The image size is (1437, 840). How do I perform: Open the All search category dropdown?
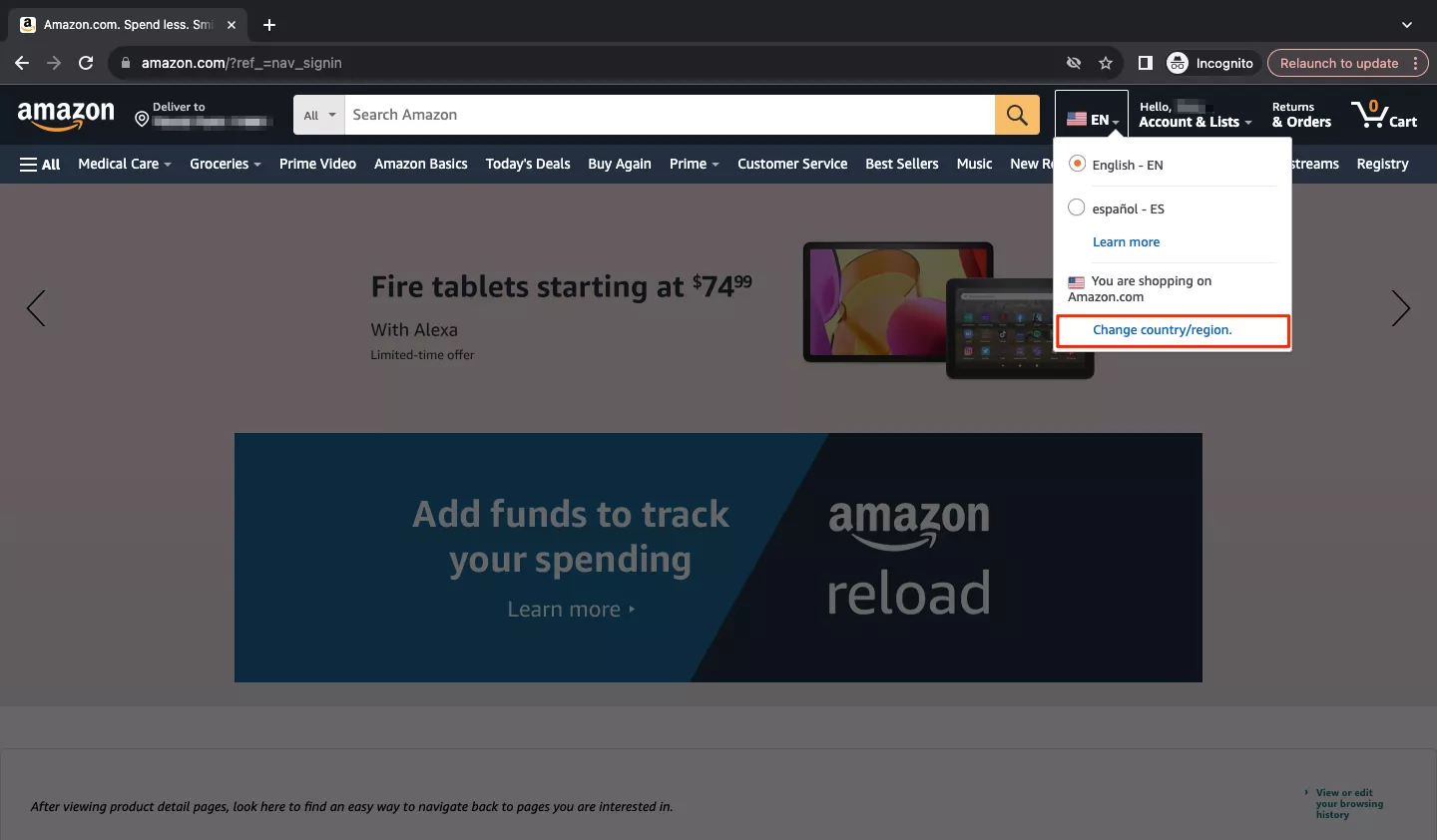click(319, 115)
